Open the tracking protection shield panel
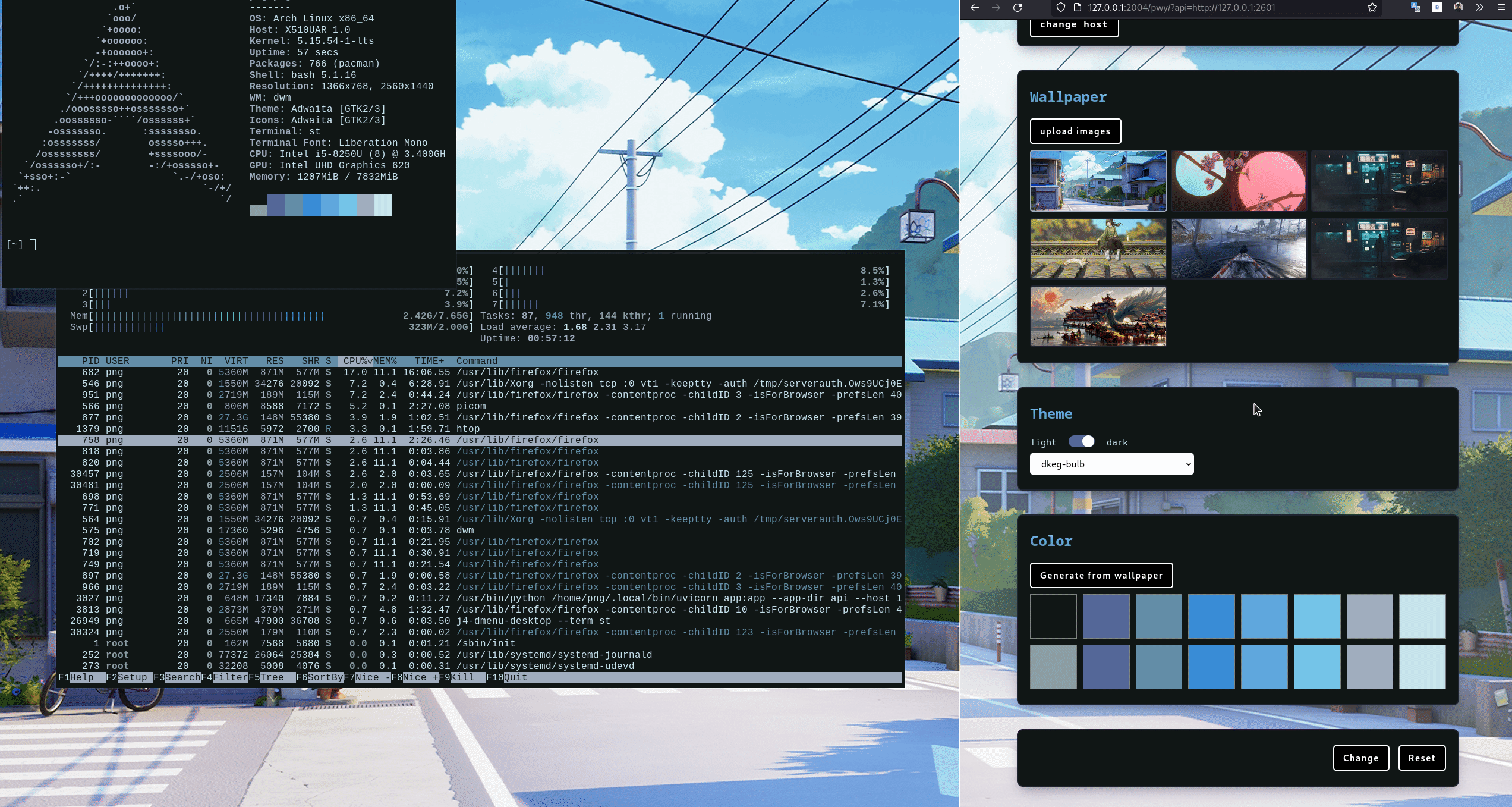1512x807 pixels. pos(1061,8)
